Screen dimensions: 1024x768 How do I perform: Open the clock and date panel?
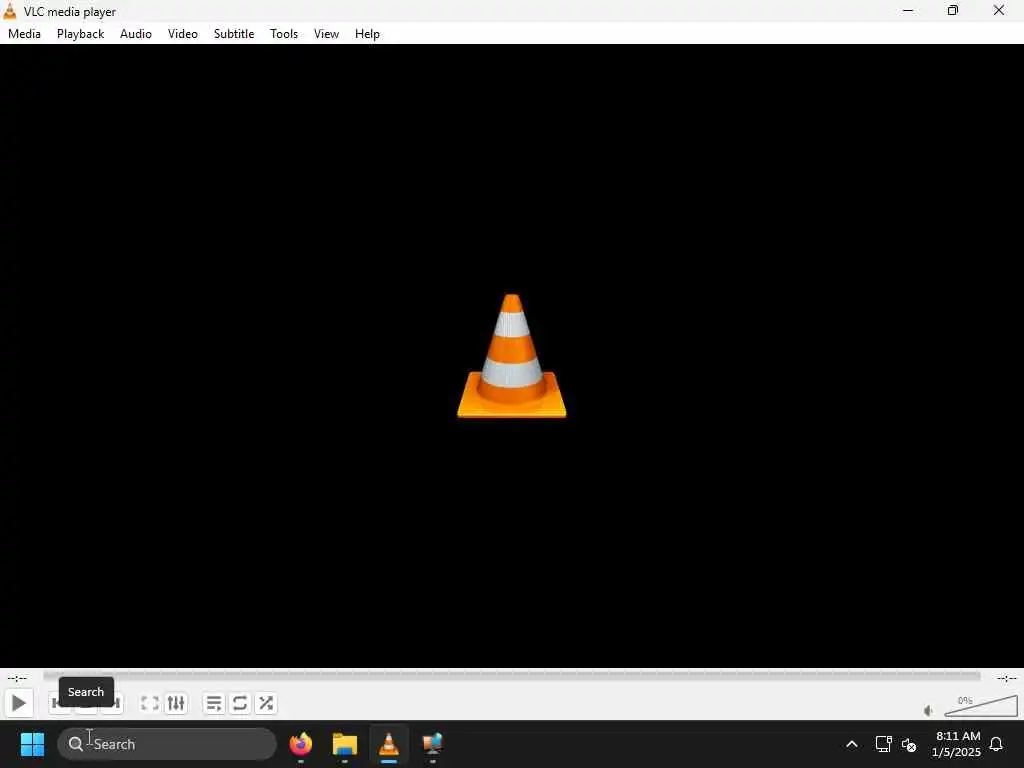click(x=957, y=744)
